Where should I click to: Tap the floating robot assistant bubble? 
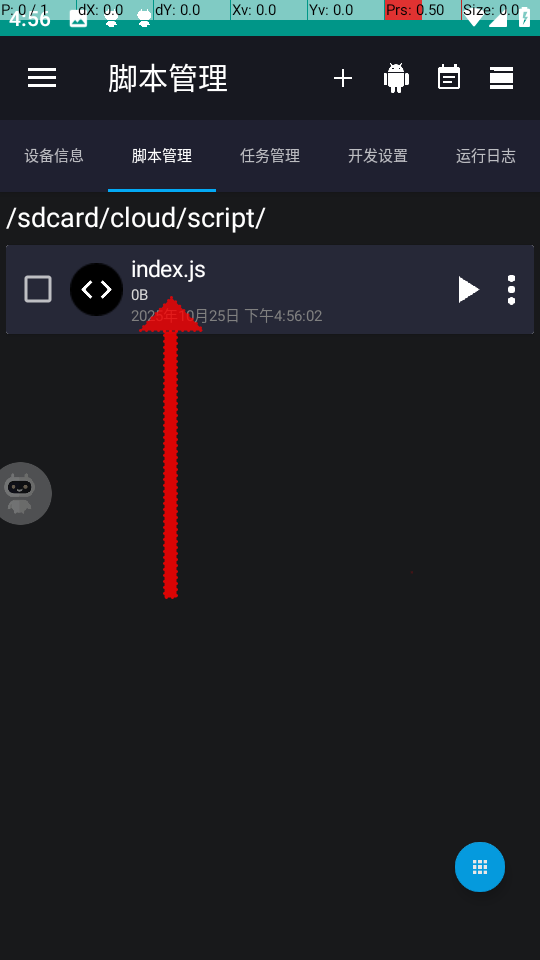21,493
